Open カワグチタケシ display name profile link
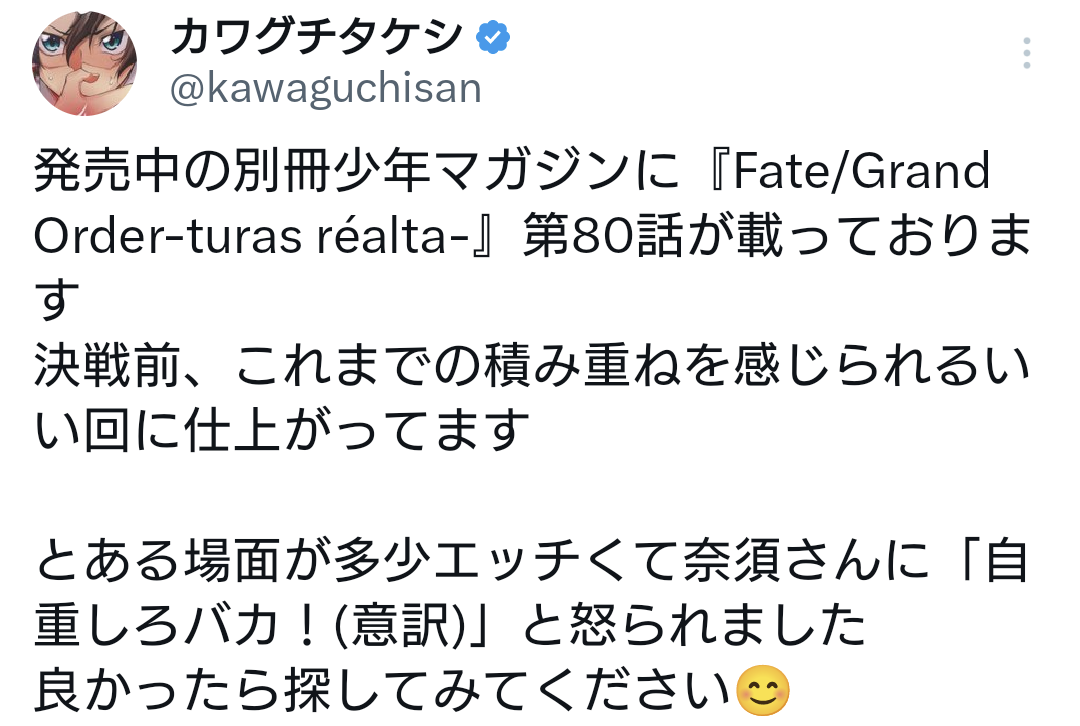This screenshot has height=726, width=1080. click(317, 39)
